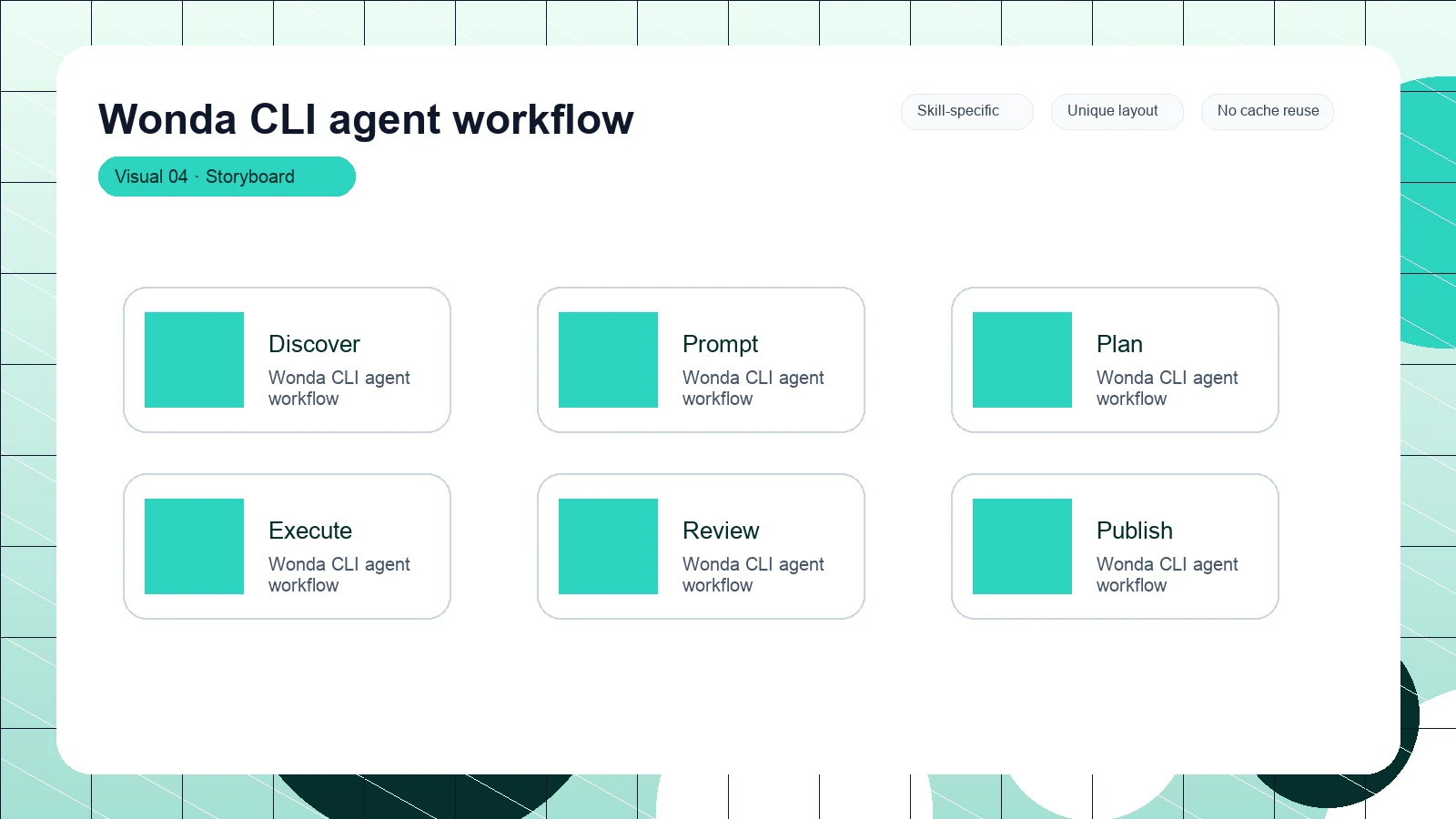1456x819 pixels.
Task: Click the Execute step title
Action: point(310,531)
